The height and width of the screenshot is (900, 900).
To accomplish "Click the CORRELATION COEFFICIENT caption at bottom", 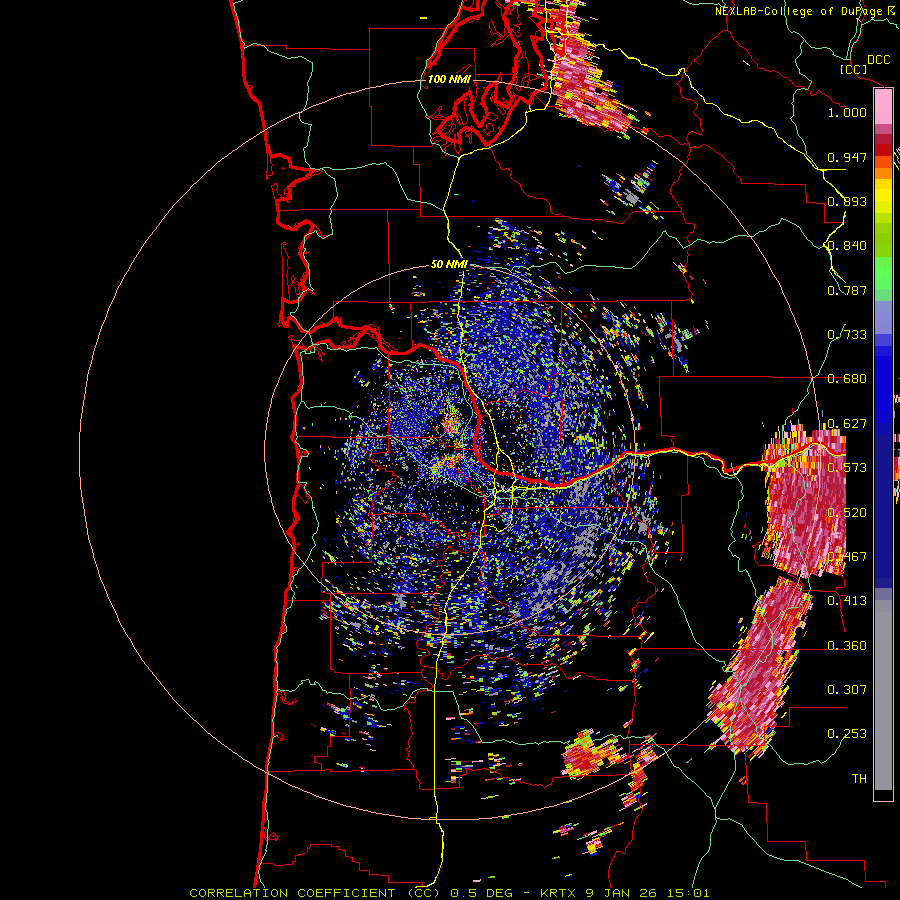I will coord(292,893).
